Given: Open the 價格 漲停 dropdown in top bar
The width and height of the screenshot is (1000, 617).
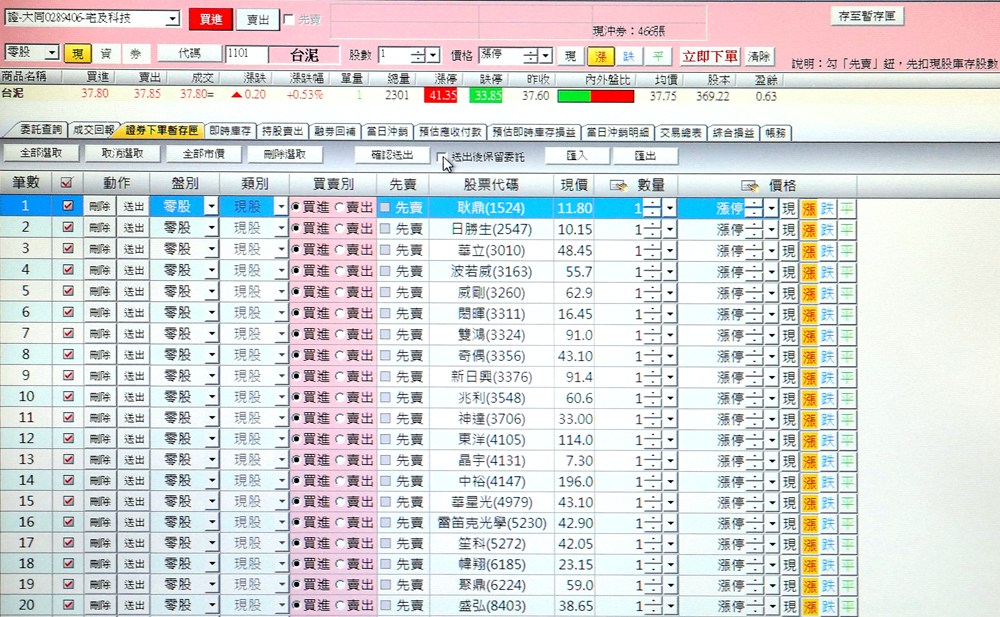Looking at the screenshot, I should (x=546, y=56).
